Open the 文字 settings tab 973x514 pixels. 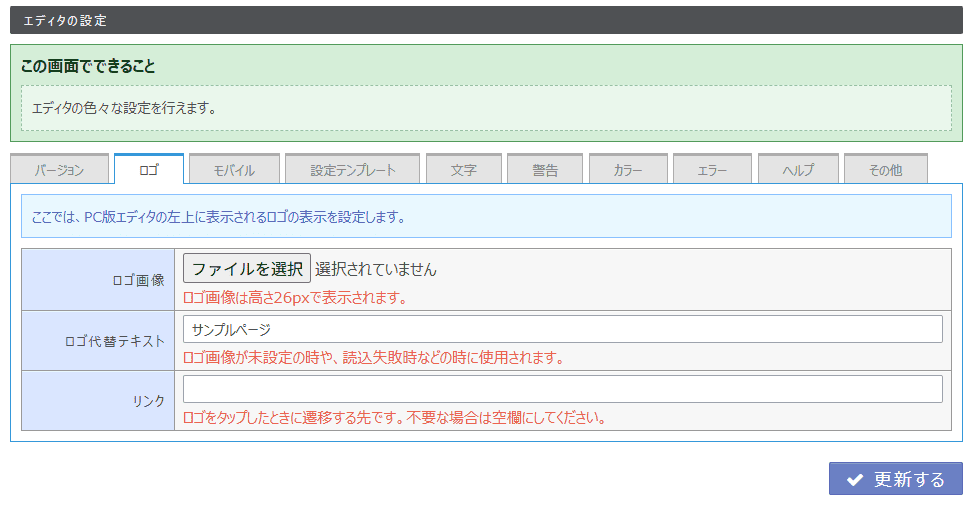(463, 170)
